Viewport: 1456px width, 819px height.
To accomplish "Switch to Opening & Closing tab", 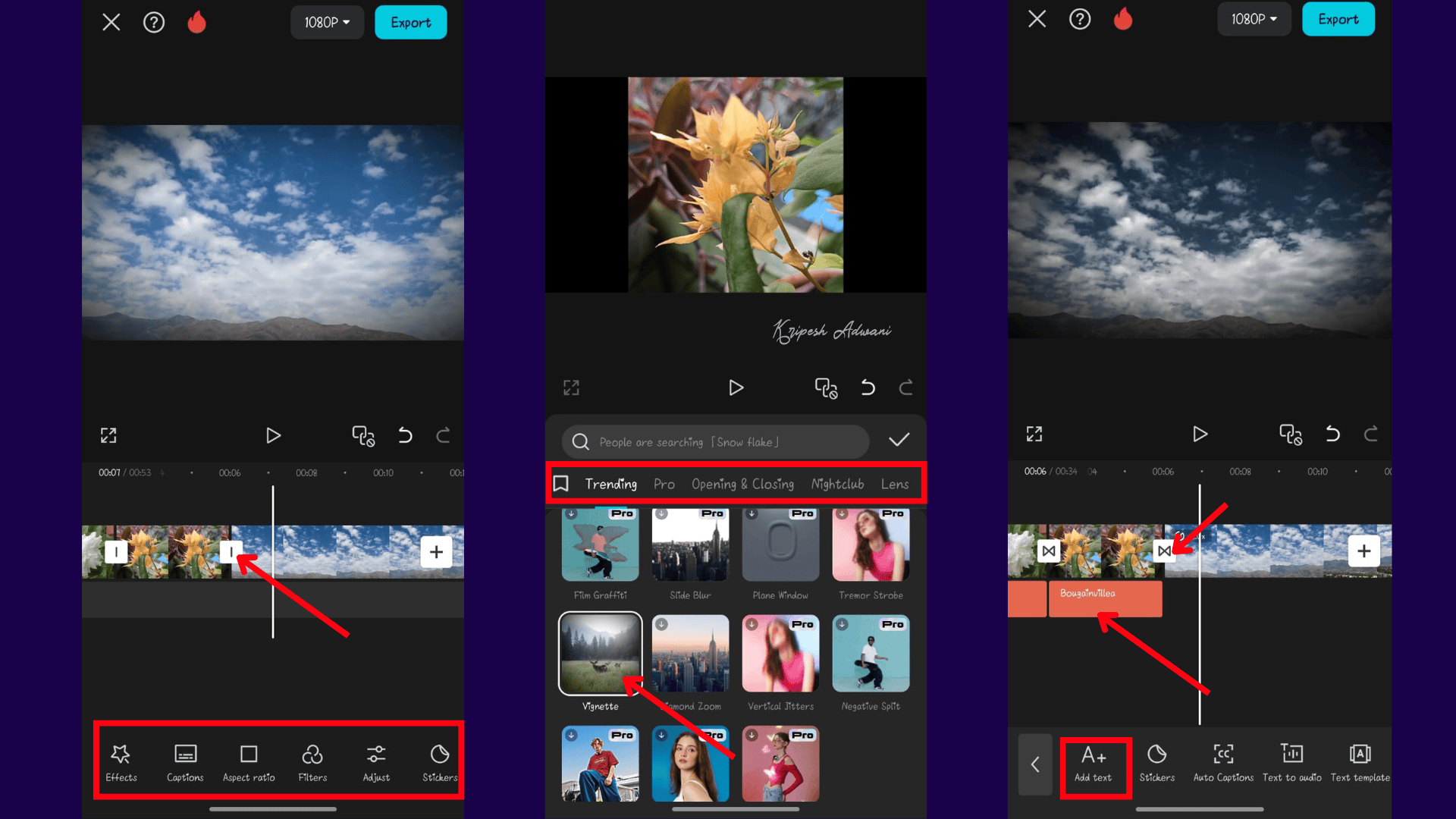I will tap(742, 484).
